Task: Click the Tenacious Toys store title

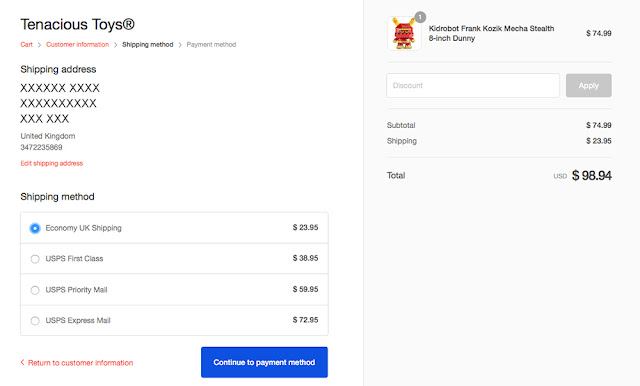Action: 78,24
